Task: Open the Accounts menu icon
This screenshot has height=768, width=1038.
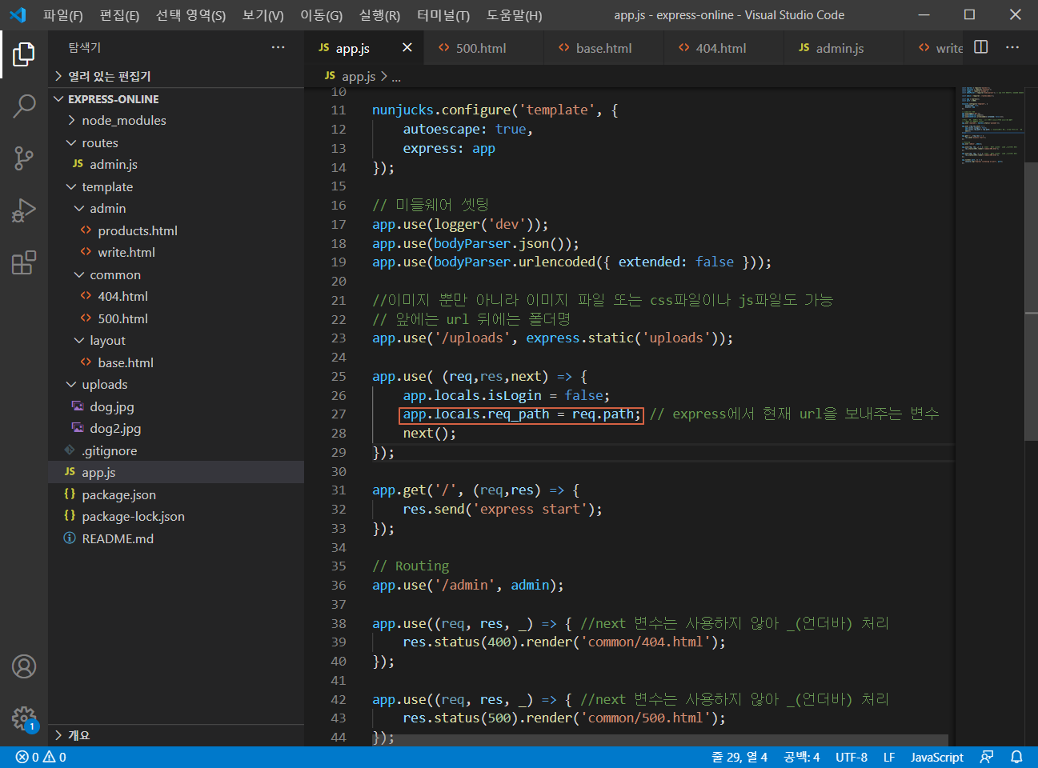Action: click(x=24, y=666)
